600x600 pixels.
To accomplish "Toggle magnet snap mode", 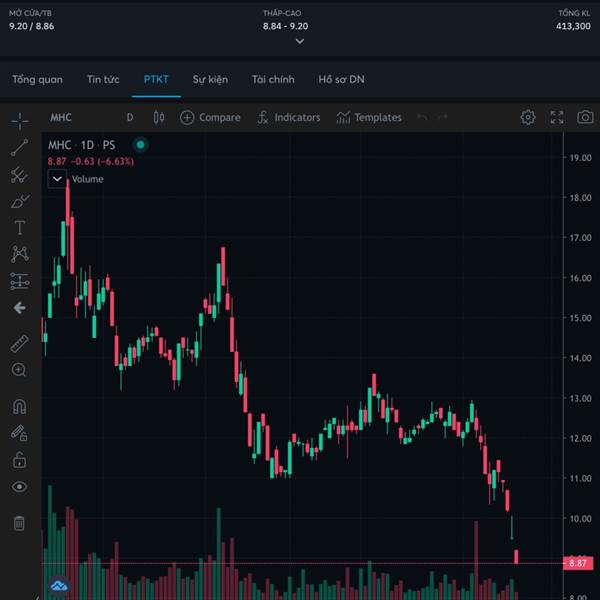I will [x=19, y=407].
